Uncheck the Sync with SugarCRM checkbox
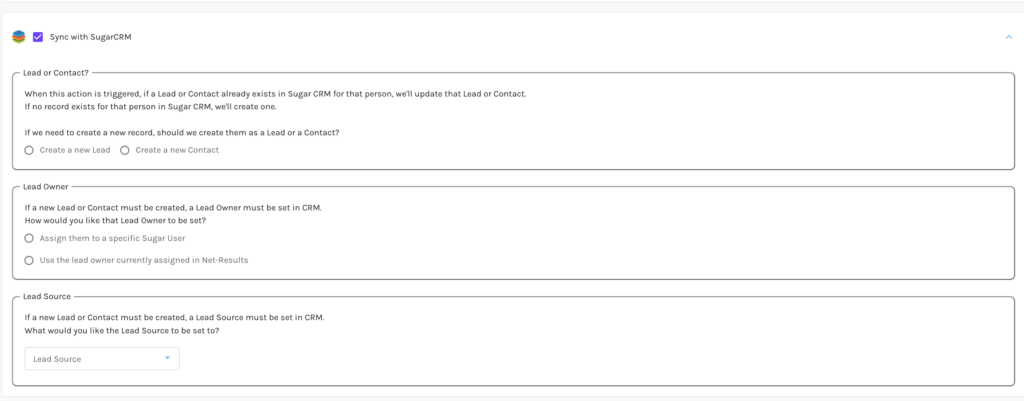Image resolution: width=1024 pixels, height=401 pixels. [x=38, y=37]
